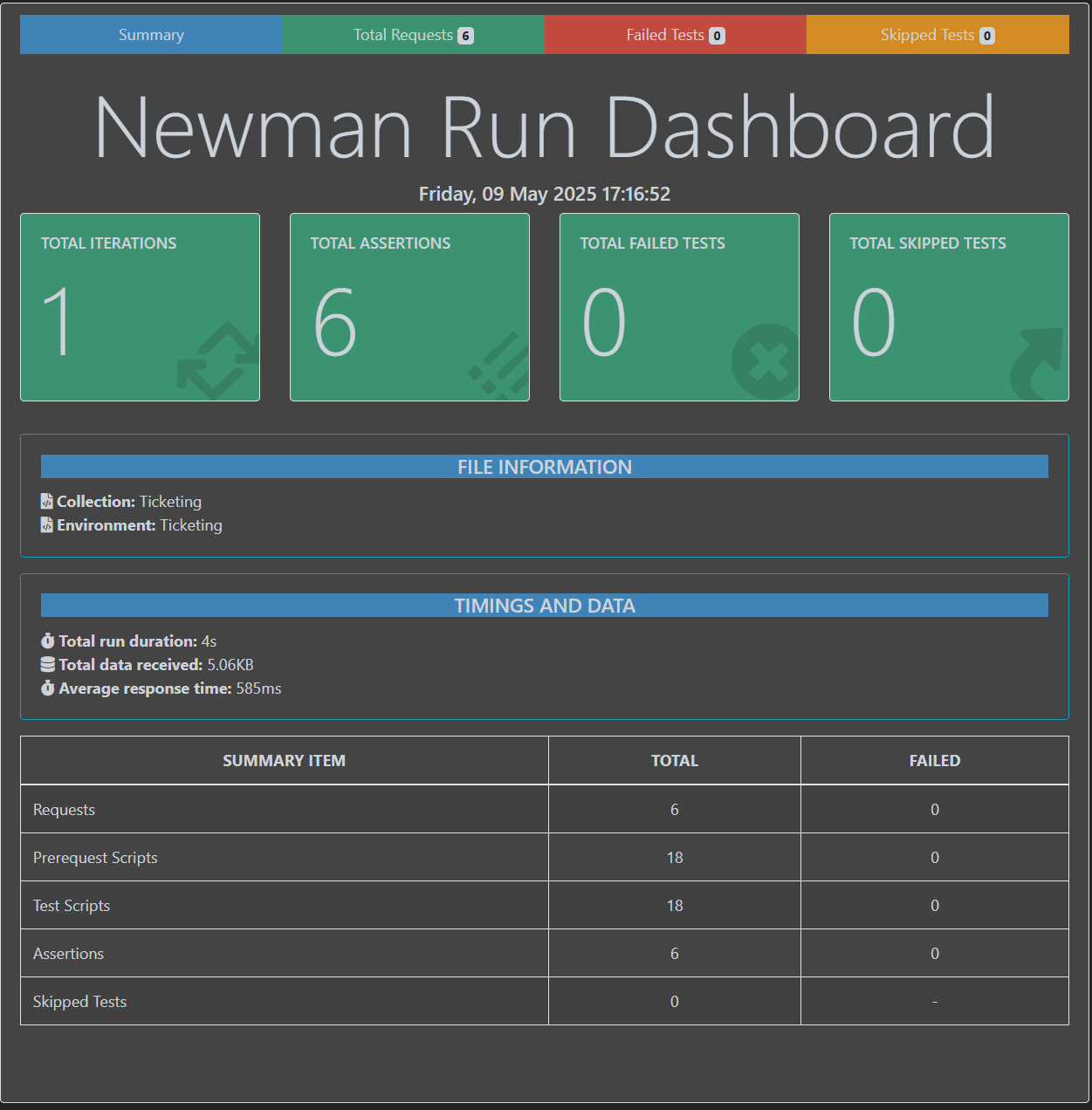Image resolution: width=1092 pixels, height=1110 pixels.
Task: Click the Assertions total value 6
Action: pyautogui.click(x=675, y=954)
